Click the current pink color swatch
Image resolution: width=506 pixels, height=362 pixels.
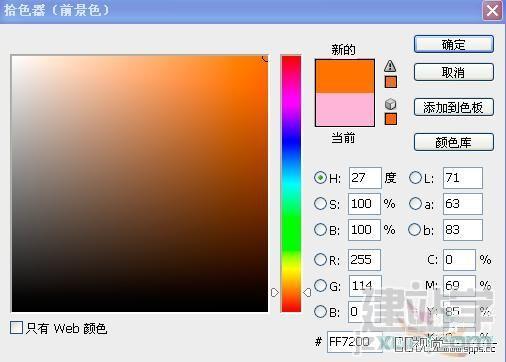pyautogui.click(x=345, y=109)
